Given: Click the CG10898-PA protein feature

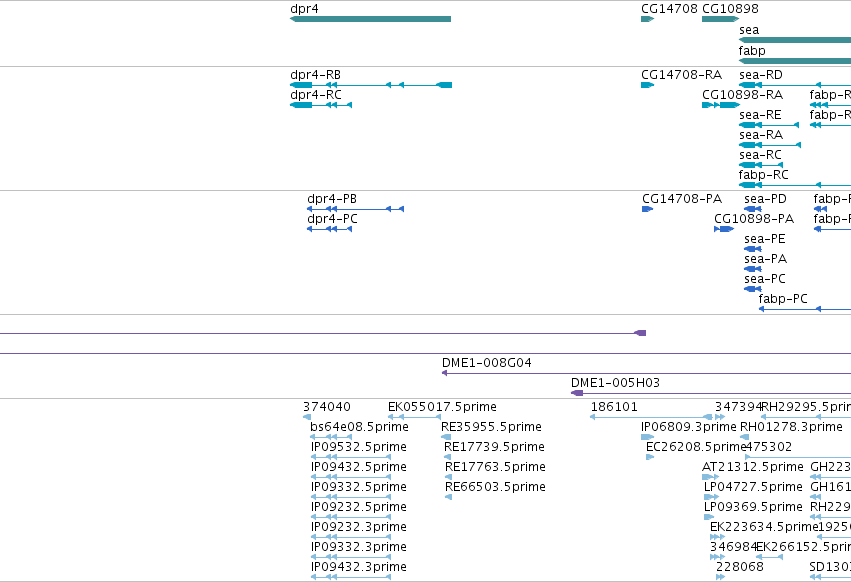Looking at the screenshot, I should point(724,229).
